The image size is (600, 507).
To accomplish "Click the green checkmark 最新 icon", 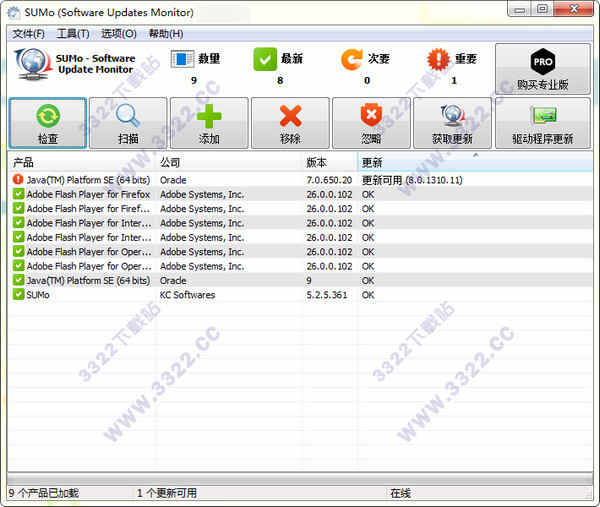I will tap(265, 59).
